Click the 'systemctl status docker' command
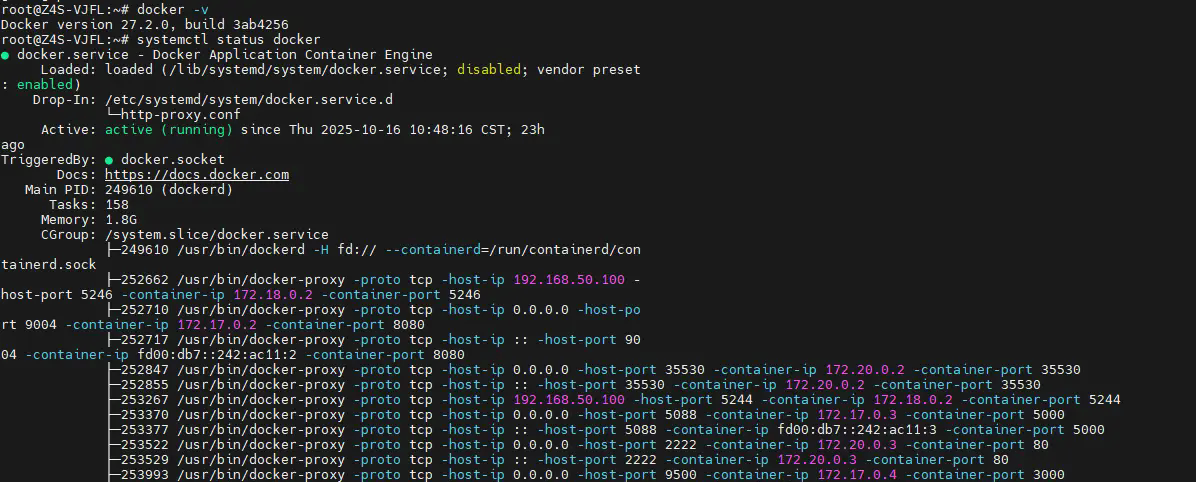1196x482 pixels. [x=229, y=40]
